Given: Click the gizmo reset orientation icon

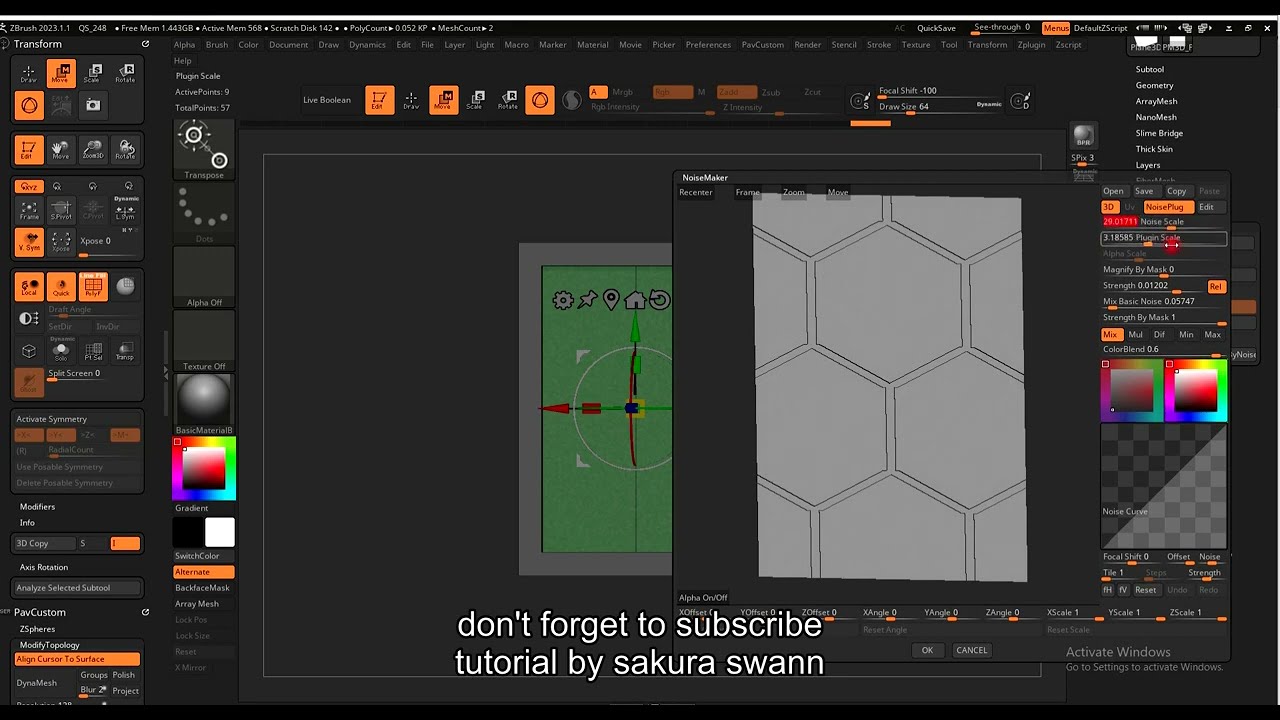Looking at the screenshot, I should (x=659, y=300).
